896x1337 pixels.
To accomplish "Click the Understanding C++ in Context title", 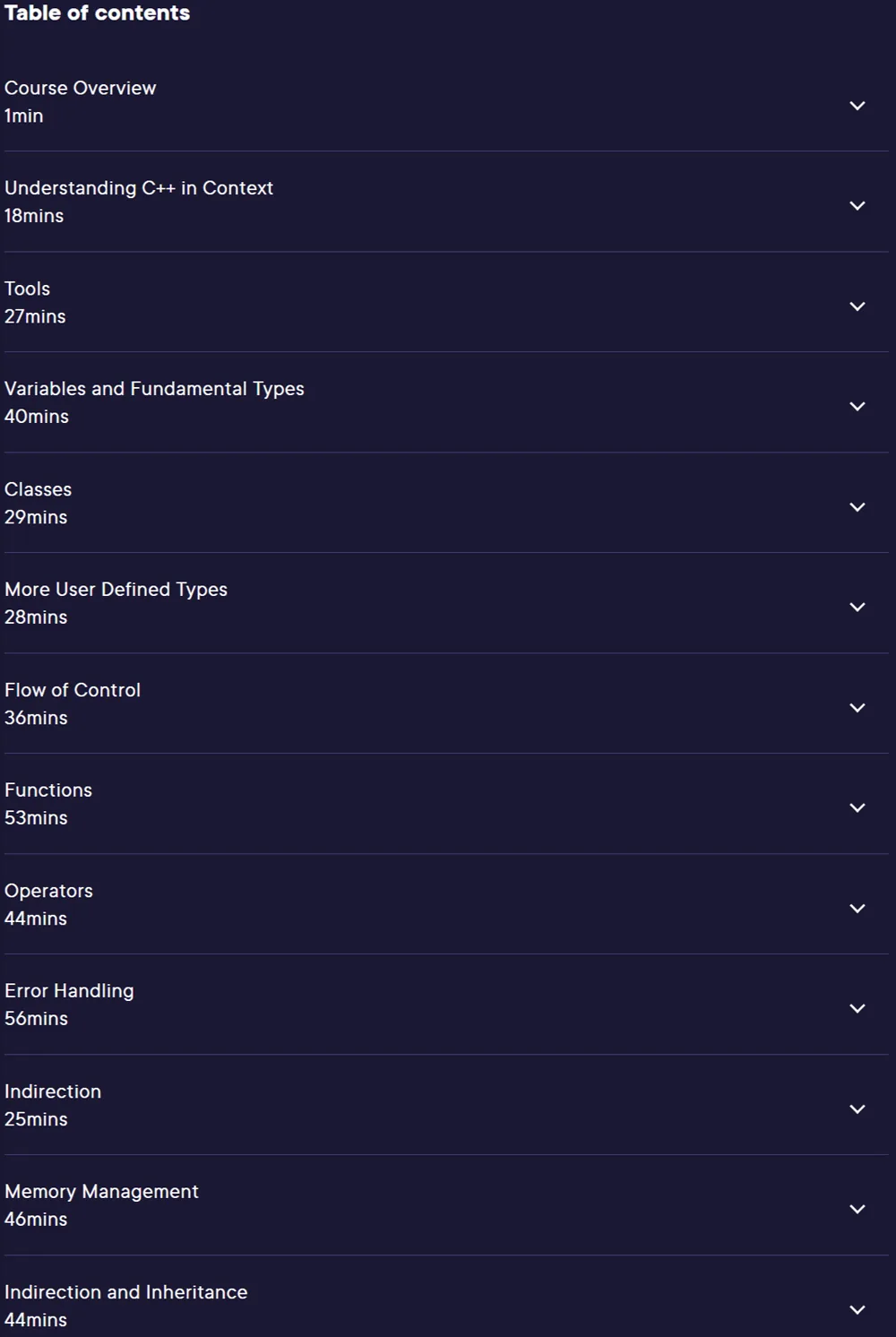I will coord(139,188).
